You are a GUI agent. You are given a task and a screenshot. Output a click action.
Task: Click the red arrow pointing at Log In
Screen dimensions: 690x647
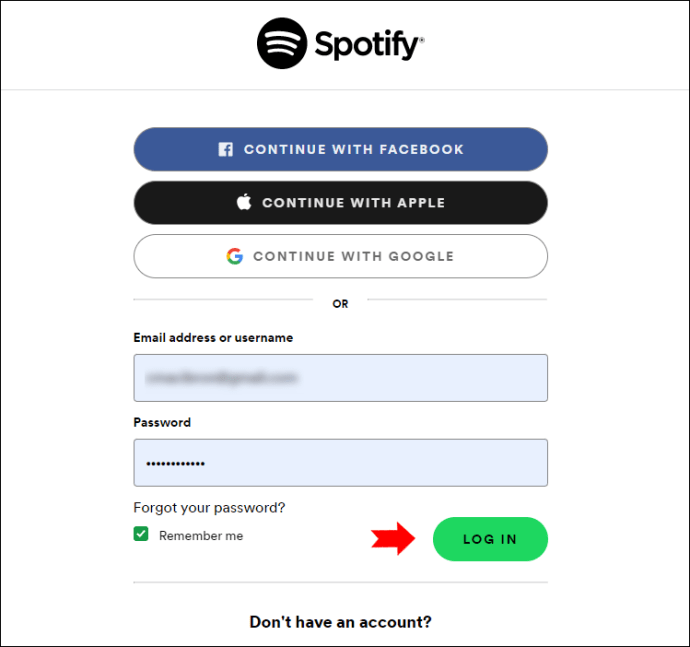click(393, 538)
